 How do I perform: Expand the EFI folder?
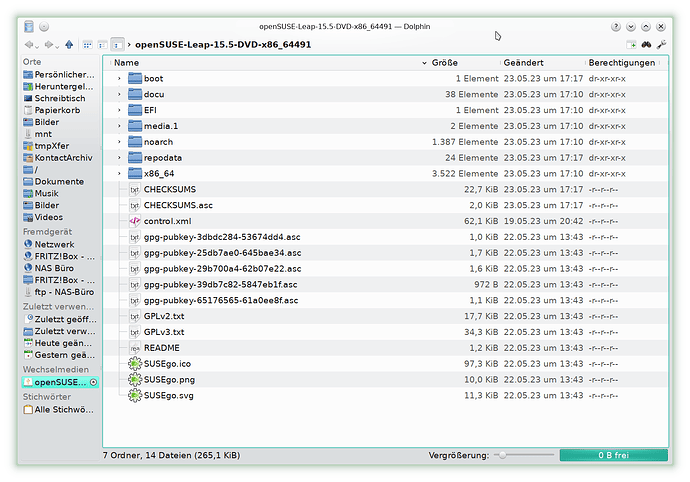(119, 110)
